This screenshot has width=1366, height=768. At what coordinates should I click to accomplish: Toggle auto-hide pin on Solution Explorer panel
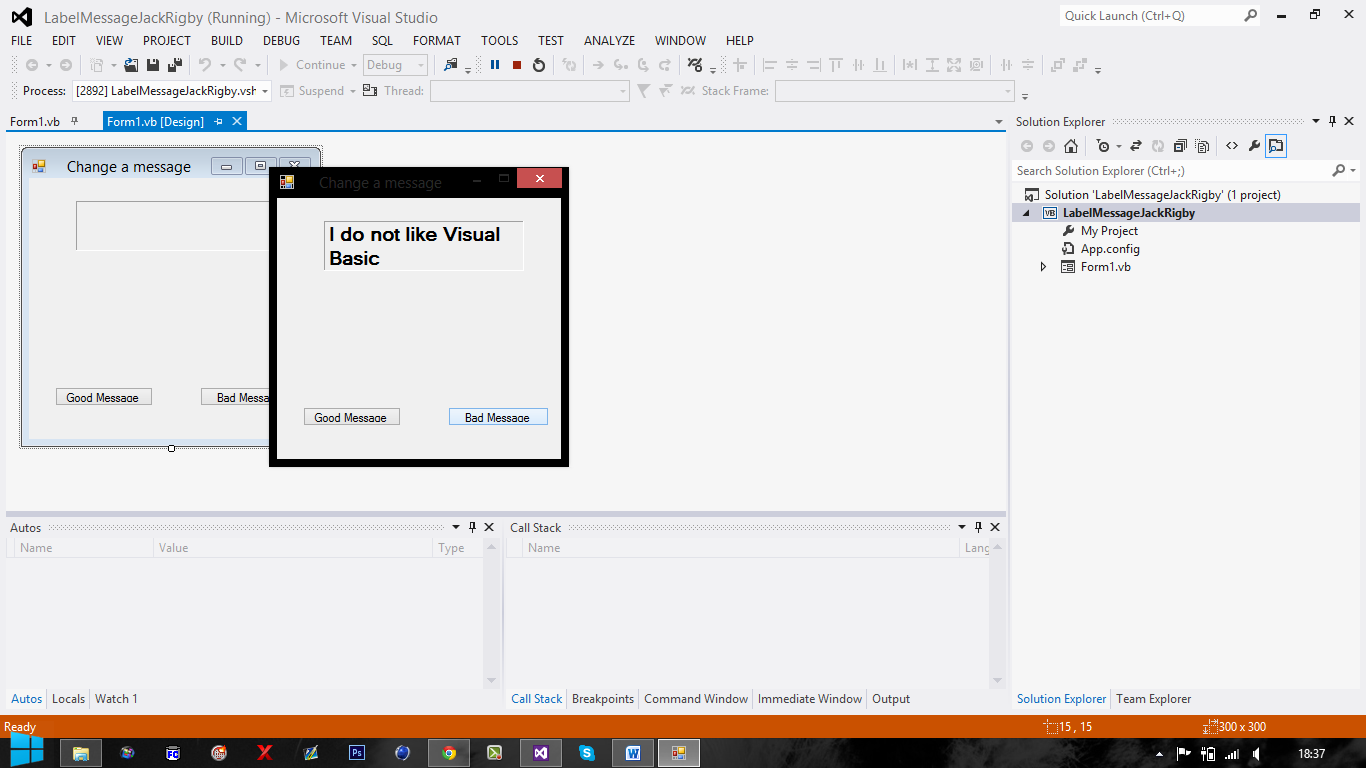(x=1333, y=122)
